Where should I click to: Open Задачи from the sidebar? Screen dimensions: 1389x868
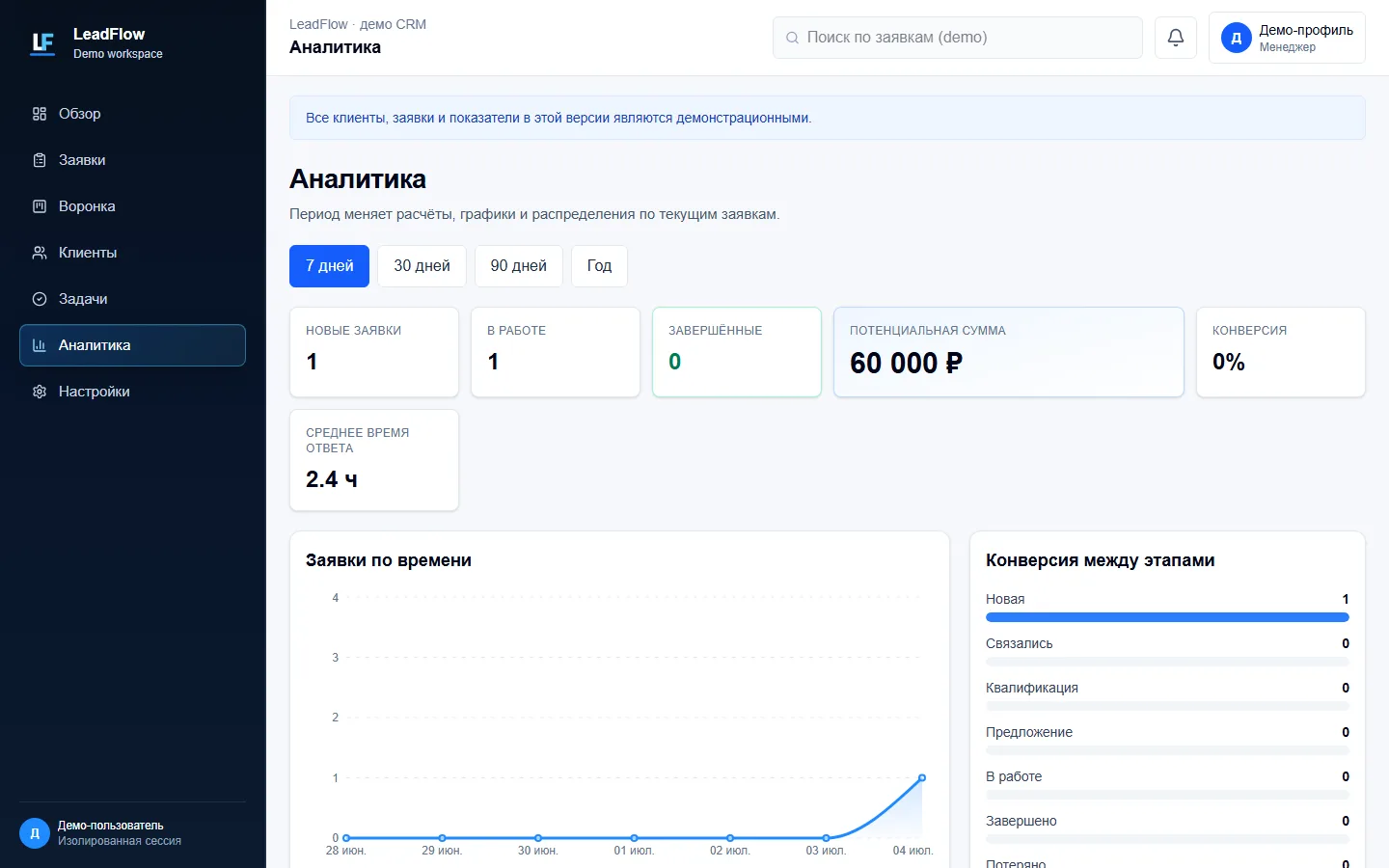coord(132,299)
